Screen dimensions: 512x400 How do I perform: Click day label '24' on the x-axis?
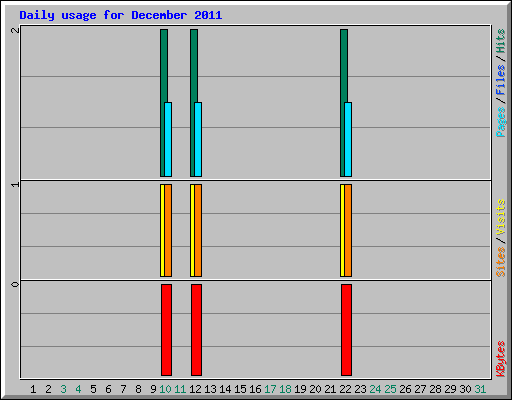[375, 389]
